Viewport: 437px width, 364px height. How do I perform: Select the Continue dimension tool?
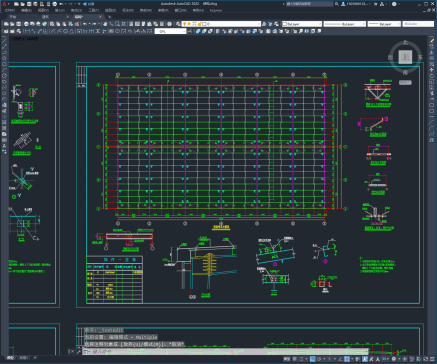91,31
